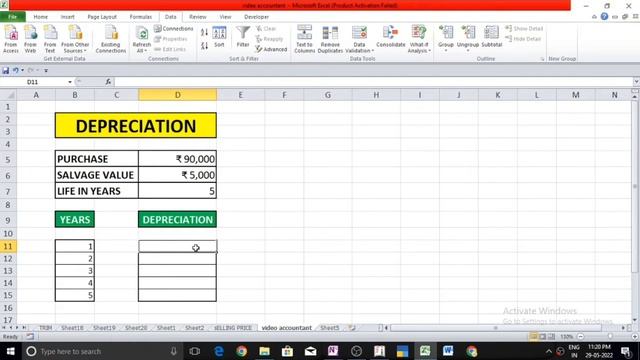
Task: Click the Zoom out minus button
Action: point(580,337)
